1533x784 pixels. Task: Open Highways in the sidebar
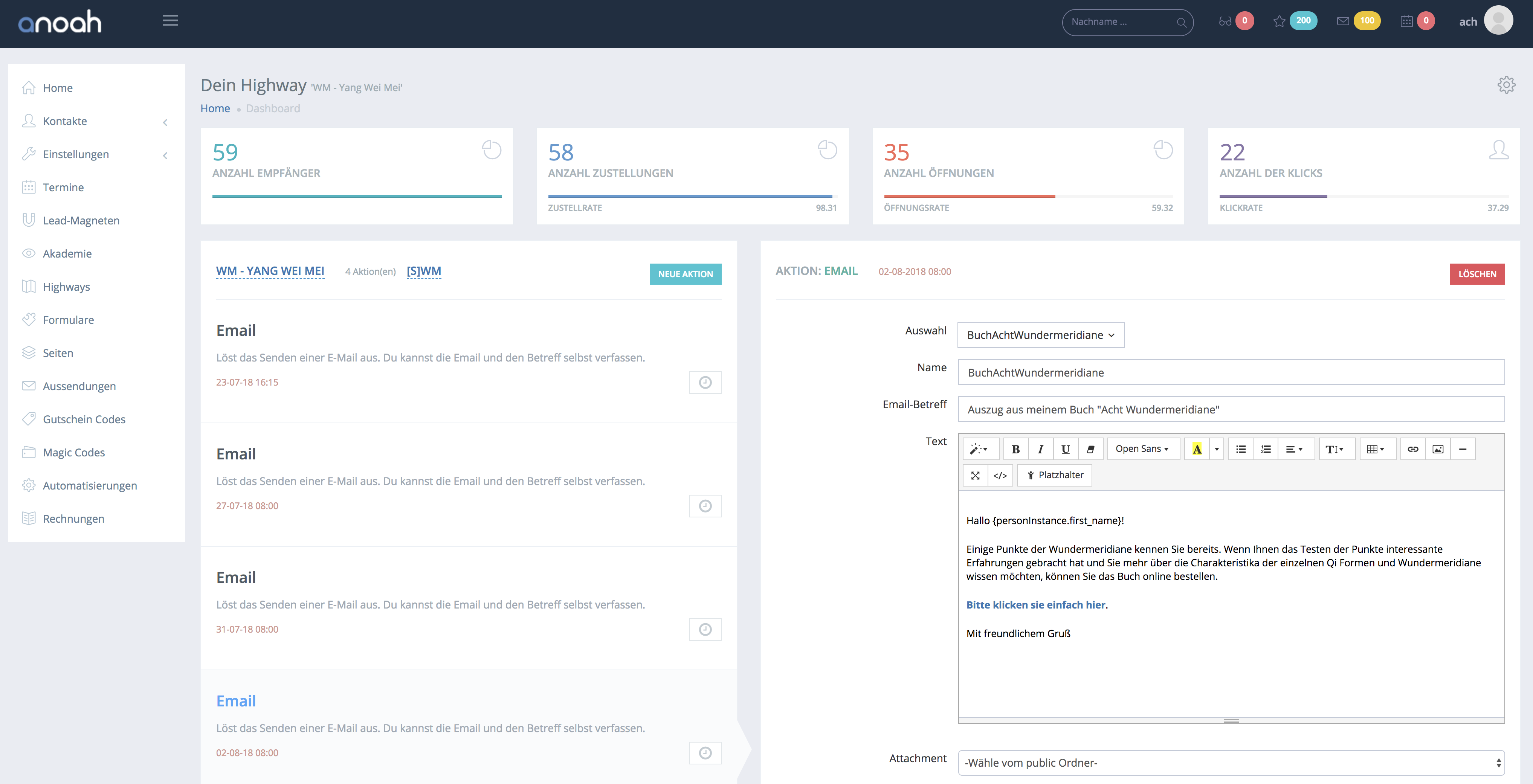[66, 287]
